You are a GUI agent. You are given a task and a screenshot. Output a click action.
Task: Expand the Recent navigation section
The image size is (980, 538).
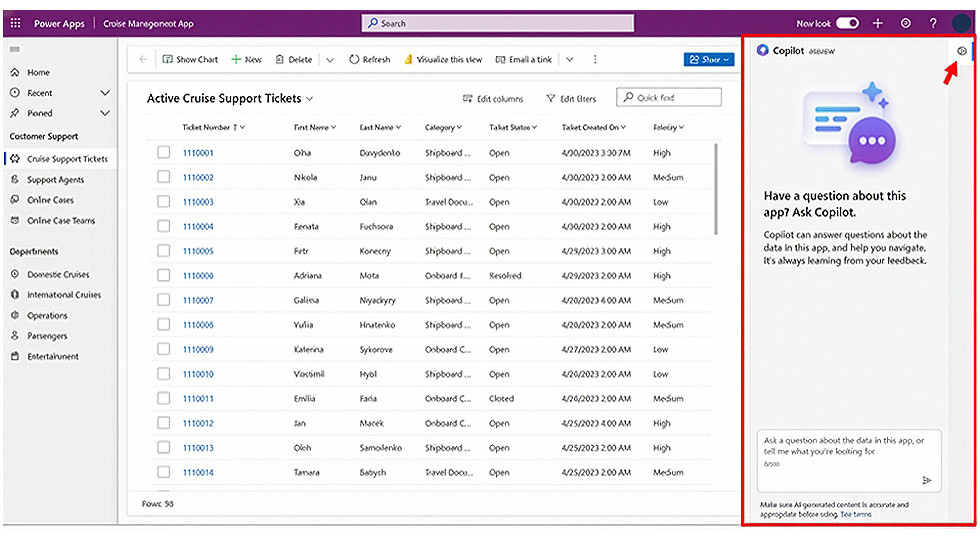pos(105,93)
